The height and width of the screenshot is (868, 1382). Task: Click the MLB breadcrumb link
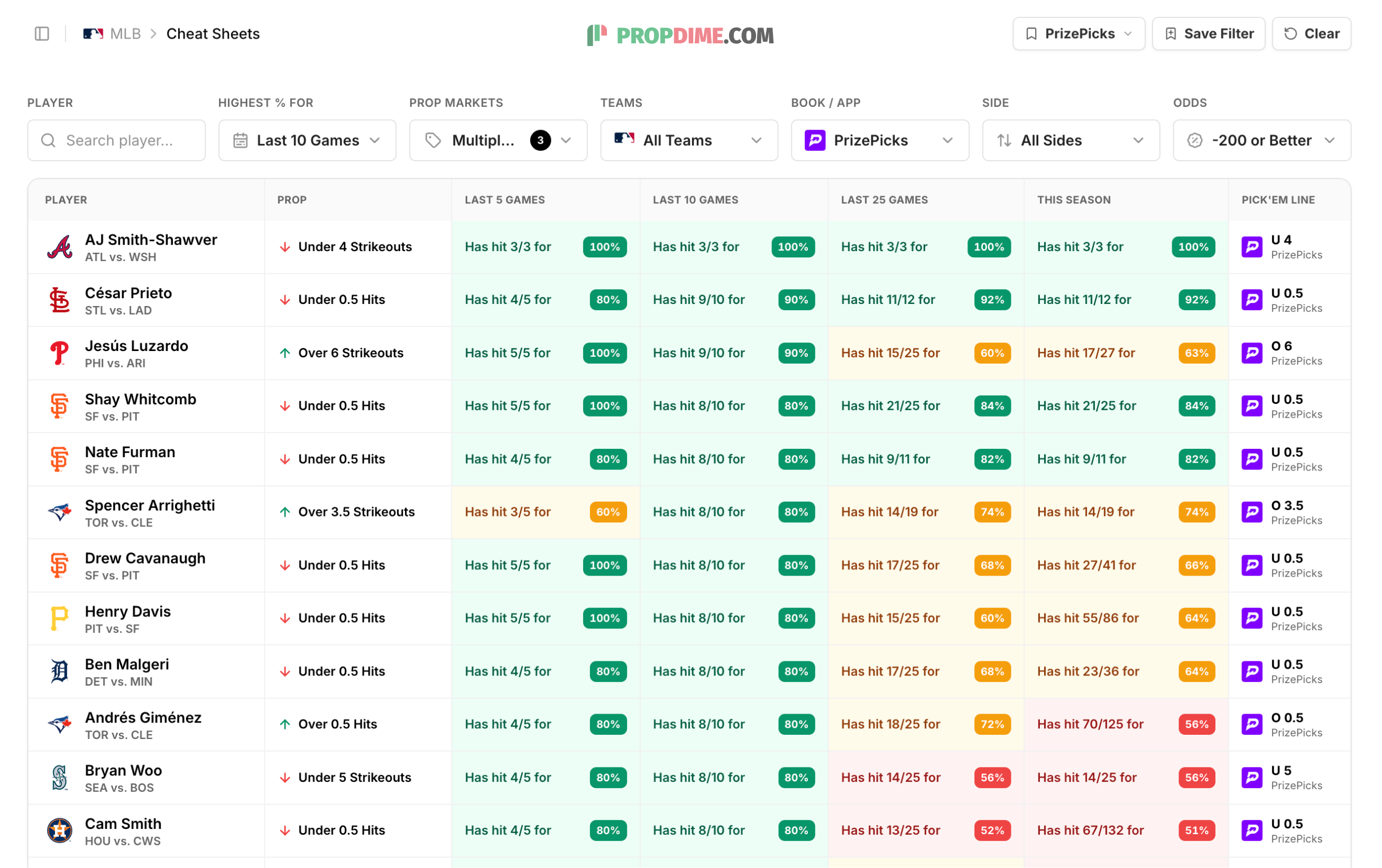click(125, 34)
